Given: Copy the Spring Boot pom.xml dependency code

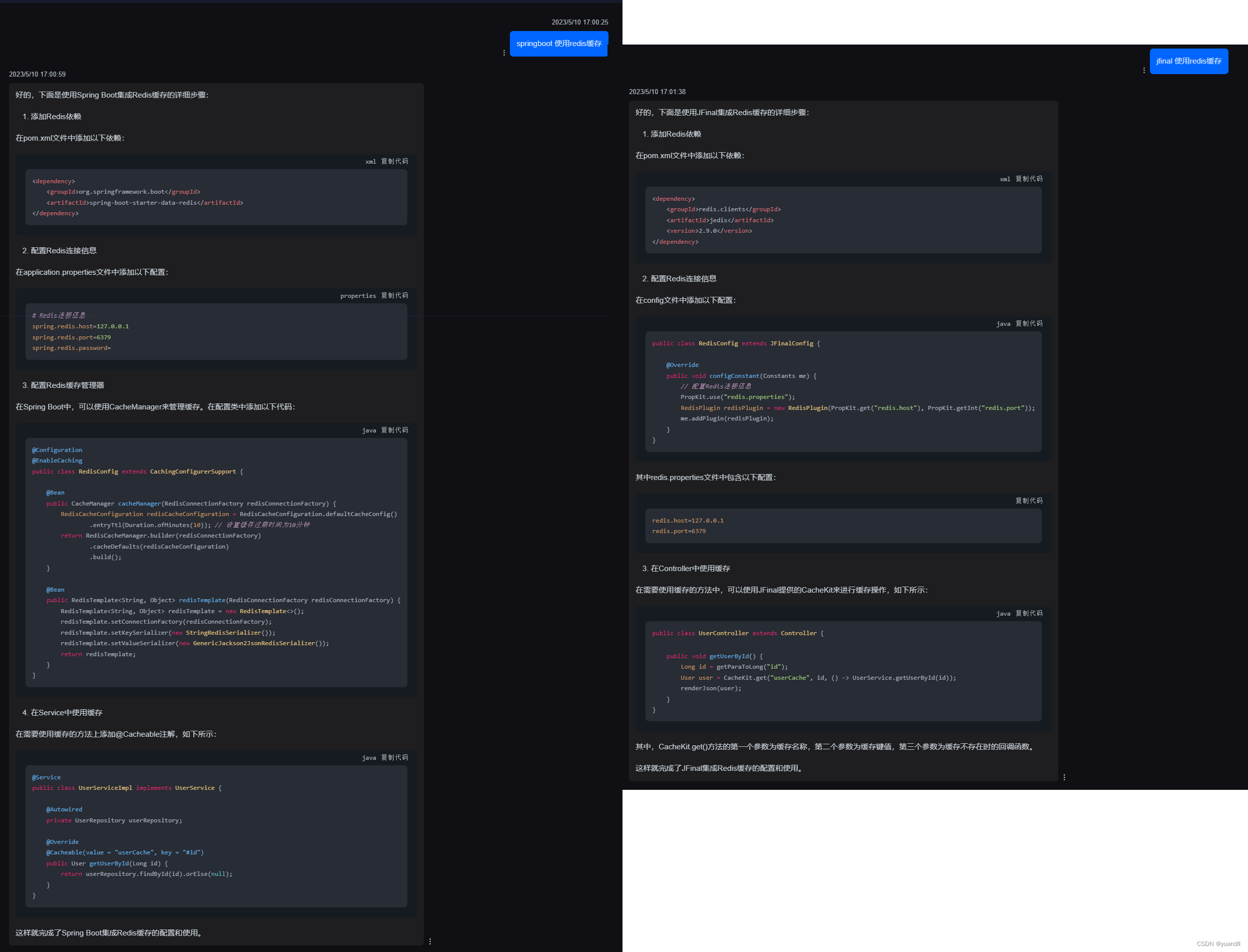Looking at the screenshot, I should (394, 162).
